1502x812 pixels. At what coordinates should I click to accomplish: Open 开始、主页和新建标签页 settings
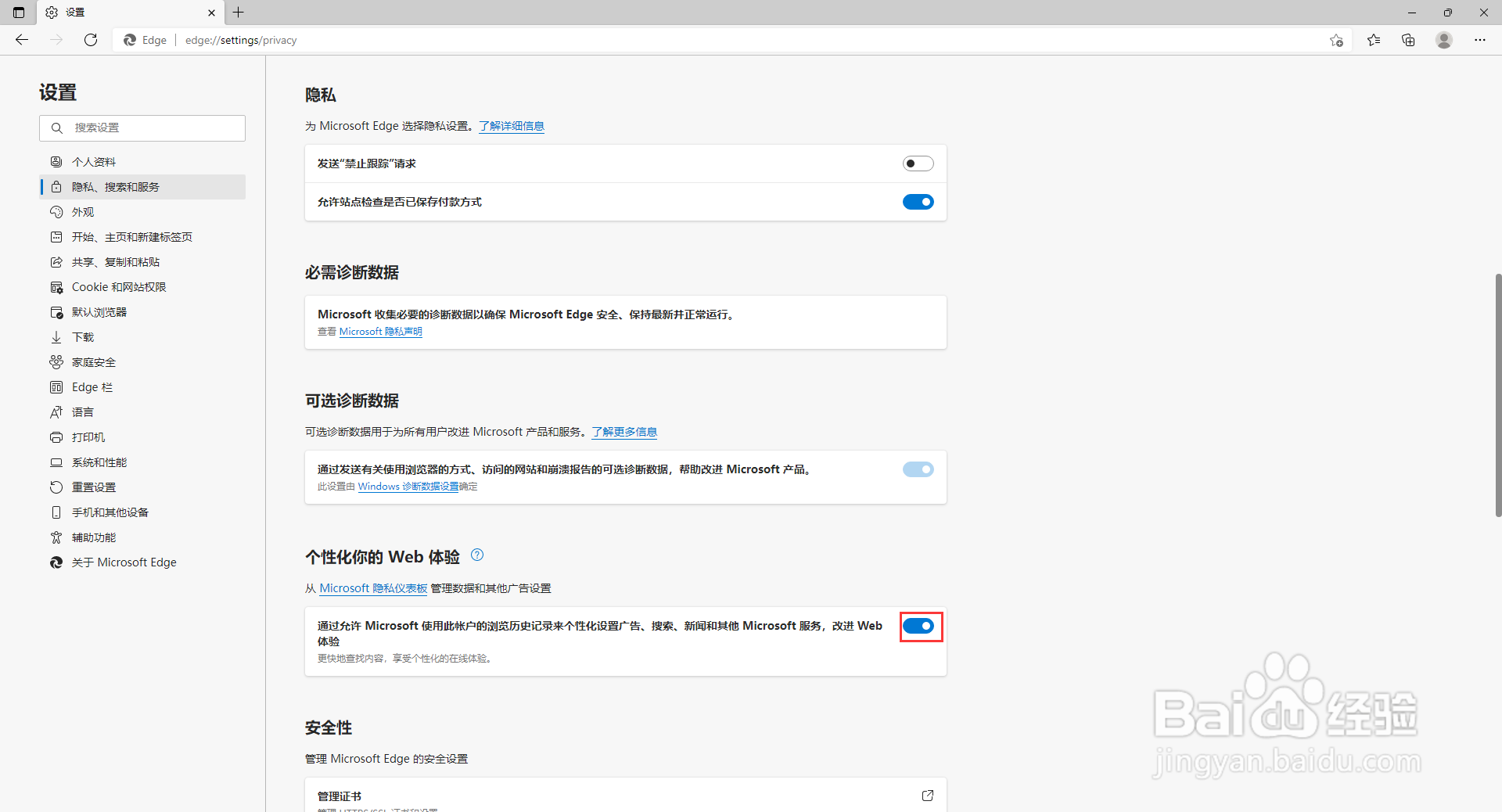[142, 237]
